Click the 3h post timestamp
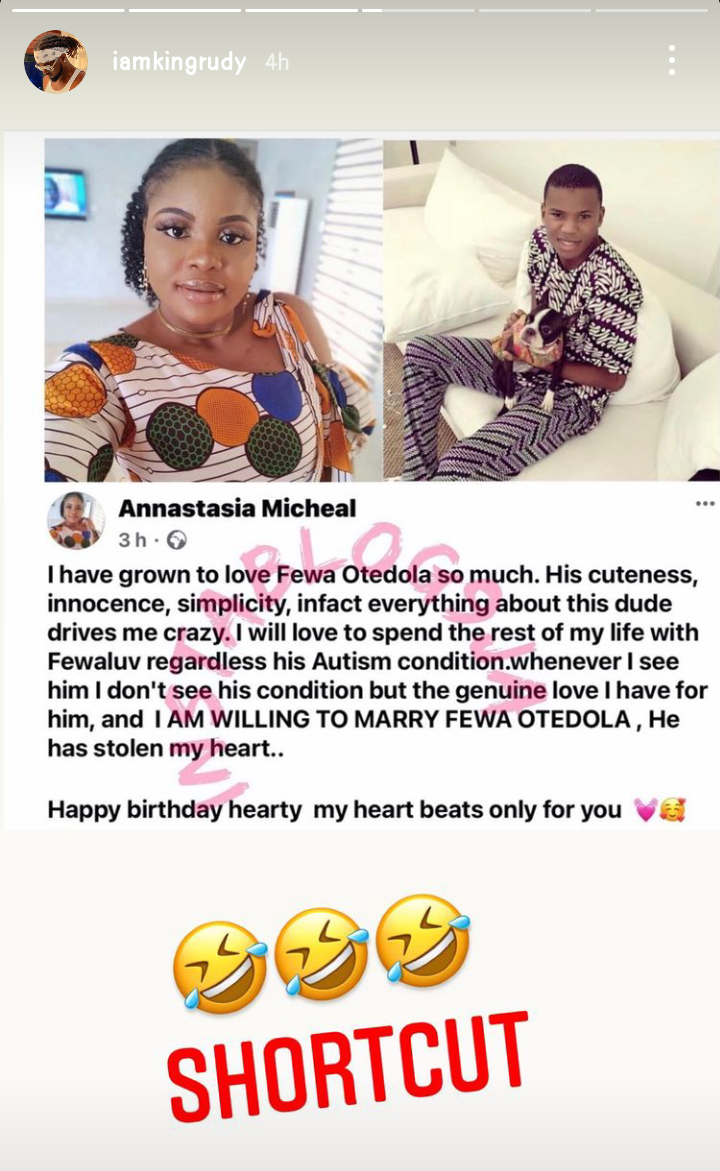Screen dimensions: 720x1171 [132, 539]
